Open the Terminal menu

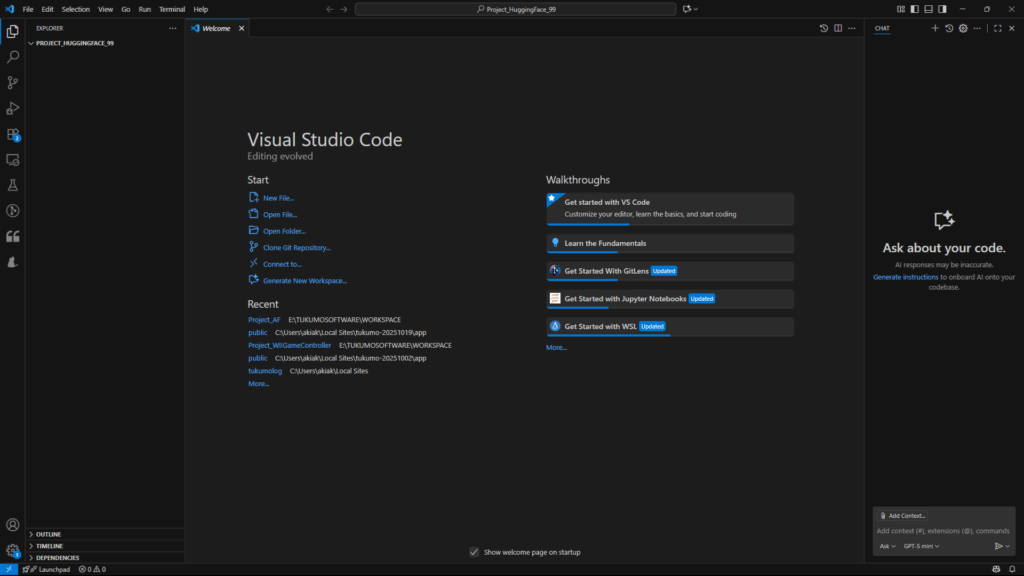pos(171,8)
